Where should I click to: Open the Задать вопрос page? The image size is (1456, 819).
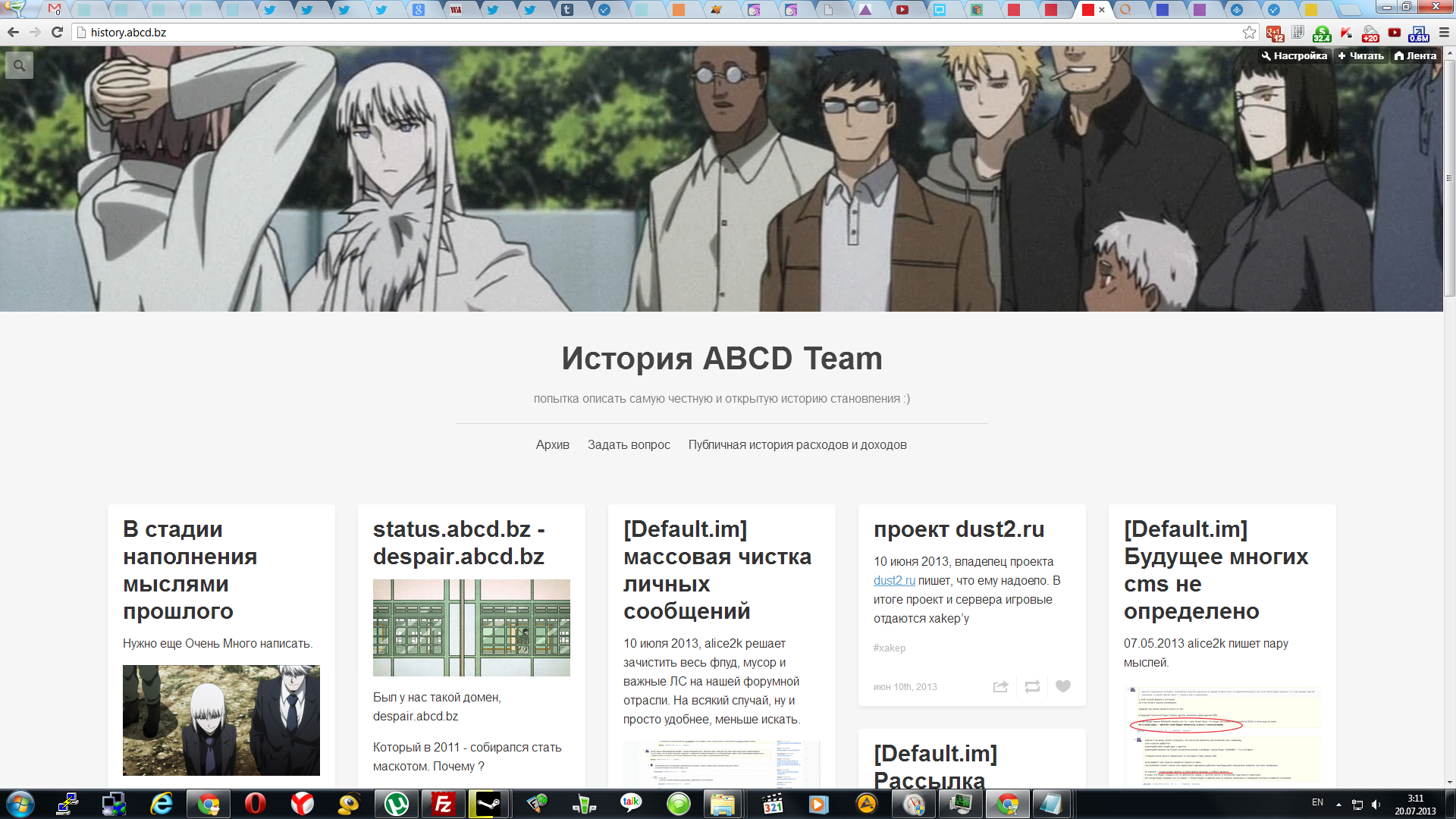click(x=629, y=445)
